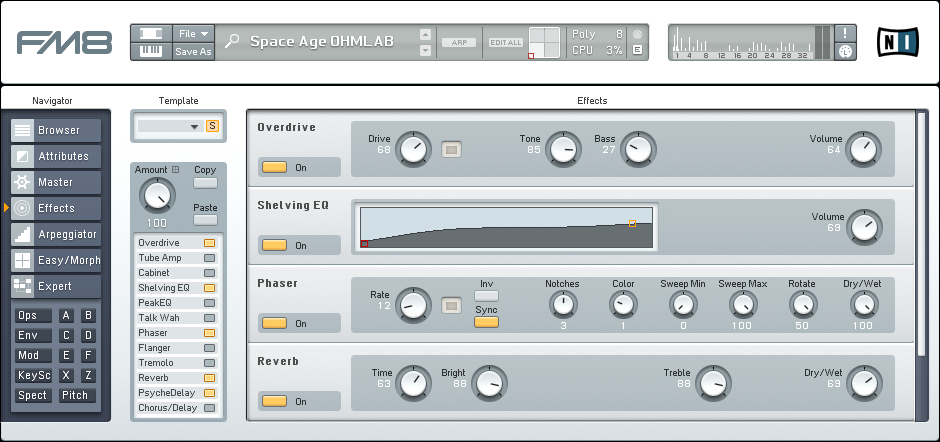Click the Amount knob set to 100
The image size is (940, 442).
point(157,196)
